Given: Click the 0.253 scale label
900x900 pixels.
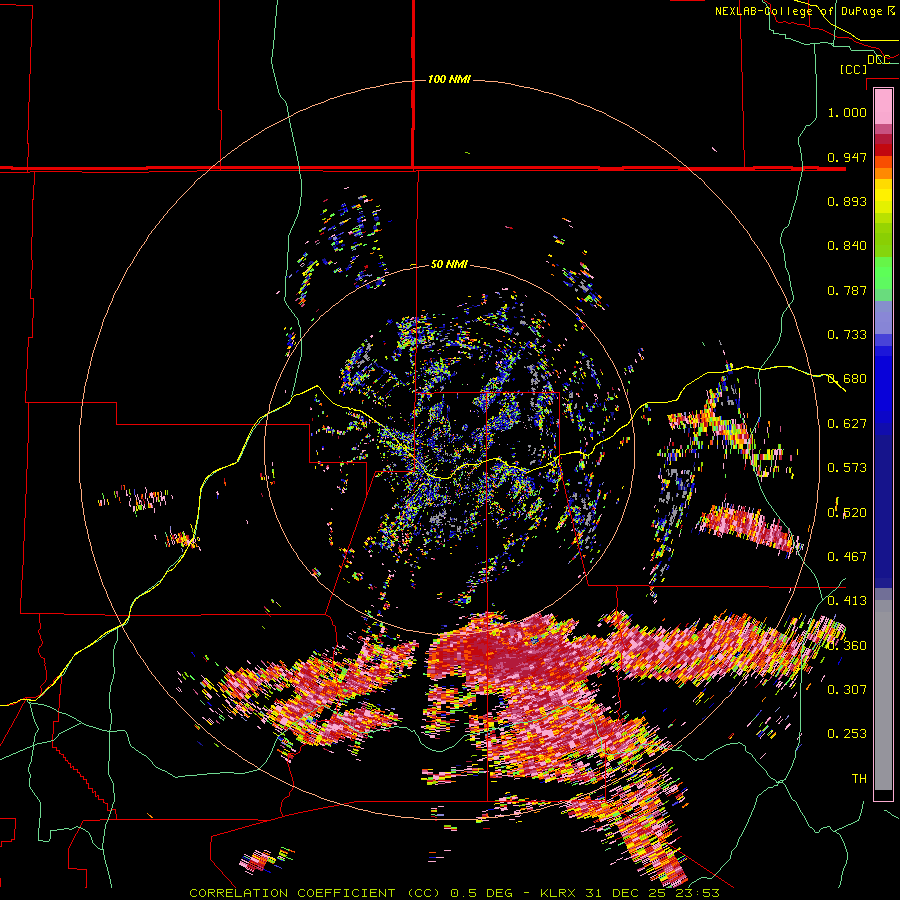Looking at the screenshot, I should pyautogui.click(x=847, y=734).
